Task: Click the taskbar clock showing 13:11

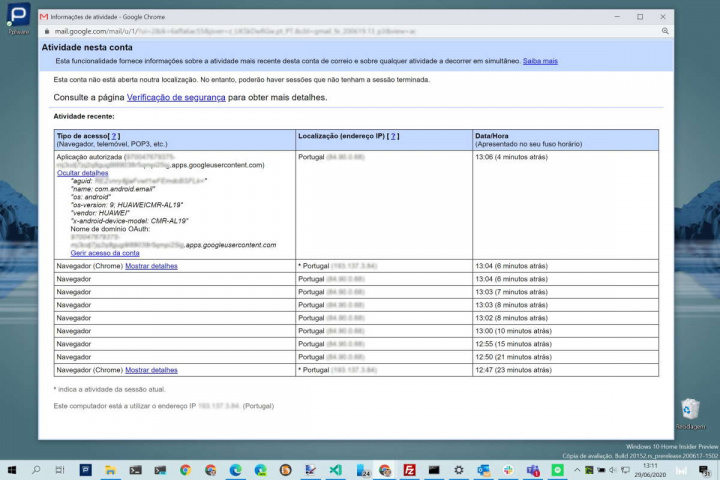Action: coord(650,469)
